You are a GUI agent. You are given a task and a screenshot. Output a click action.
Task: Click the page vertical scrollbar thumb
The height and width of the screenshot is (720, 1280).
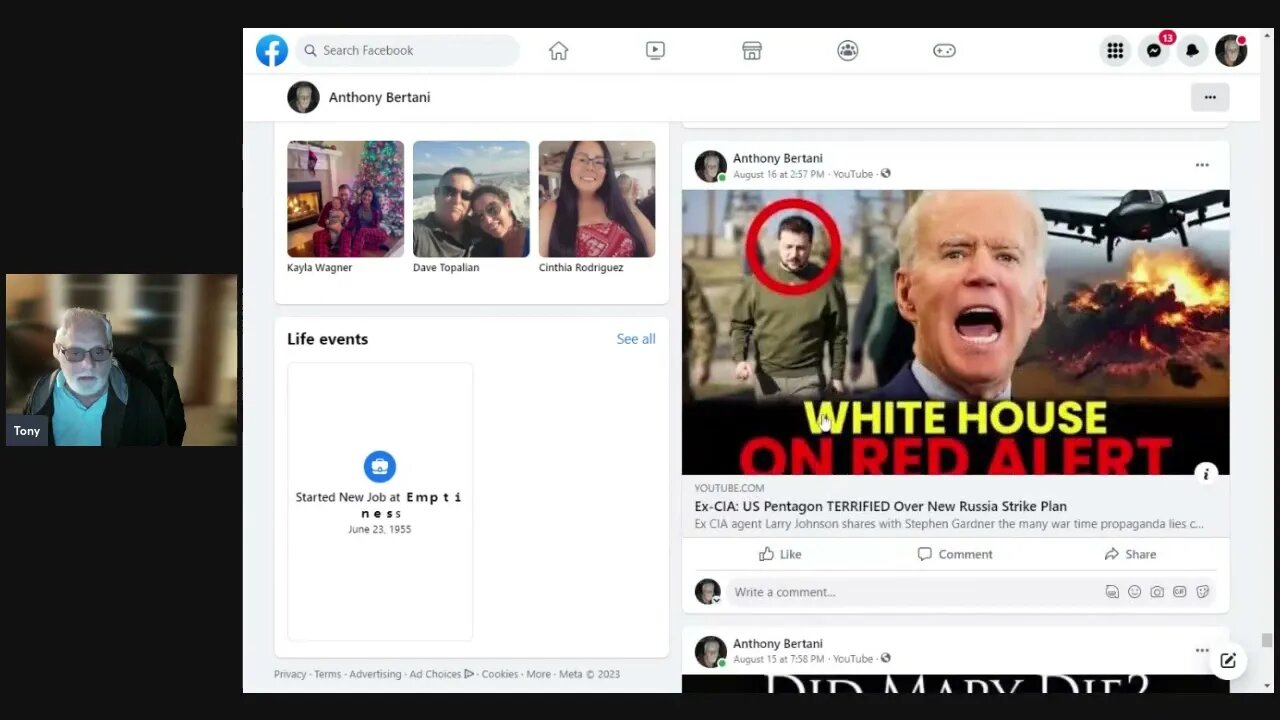point(1267,640)
